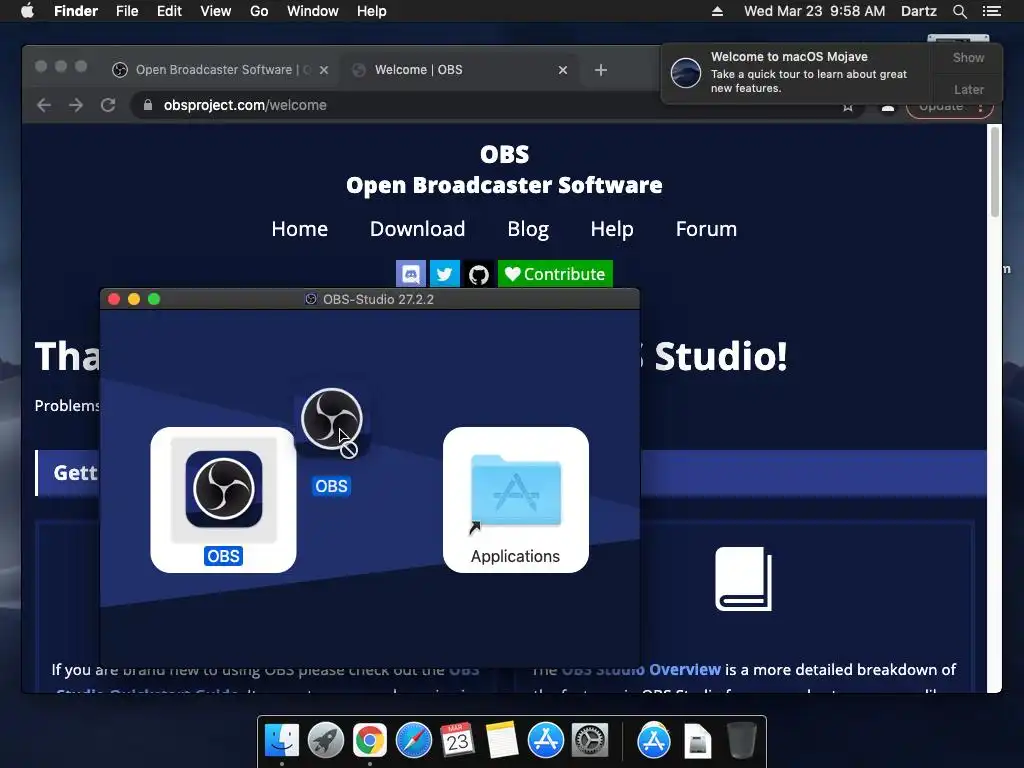This screenshot has width=1024, height=768.
Task: Open the Finder menu
Action: point(76,11)
